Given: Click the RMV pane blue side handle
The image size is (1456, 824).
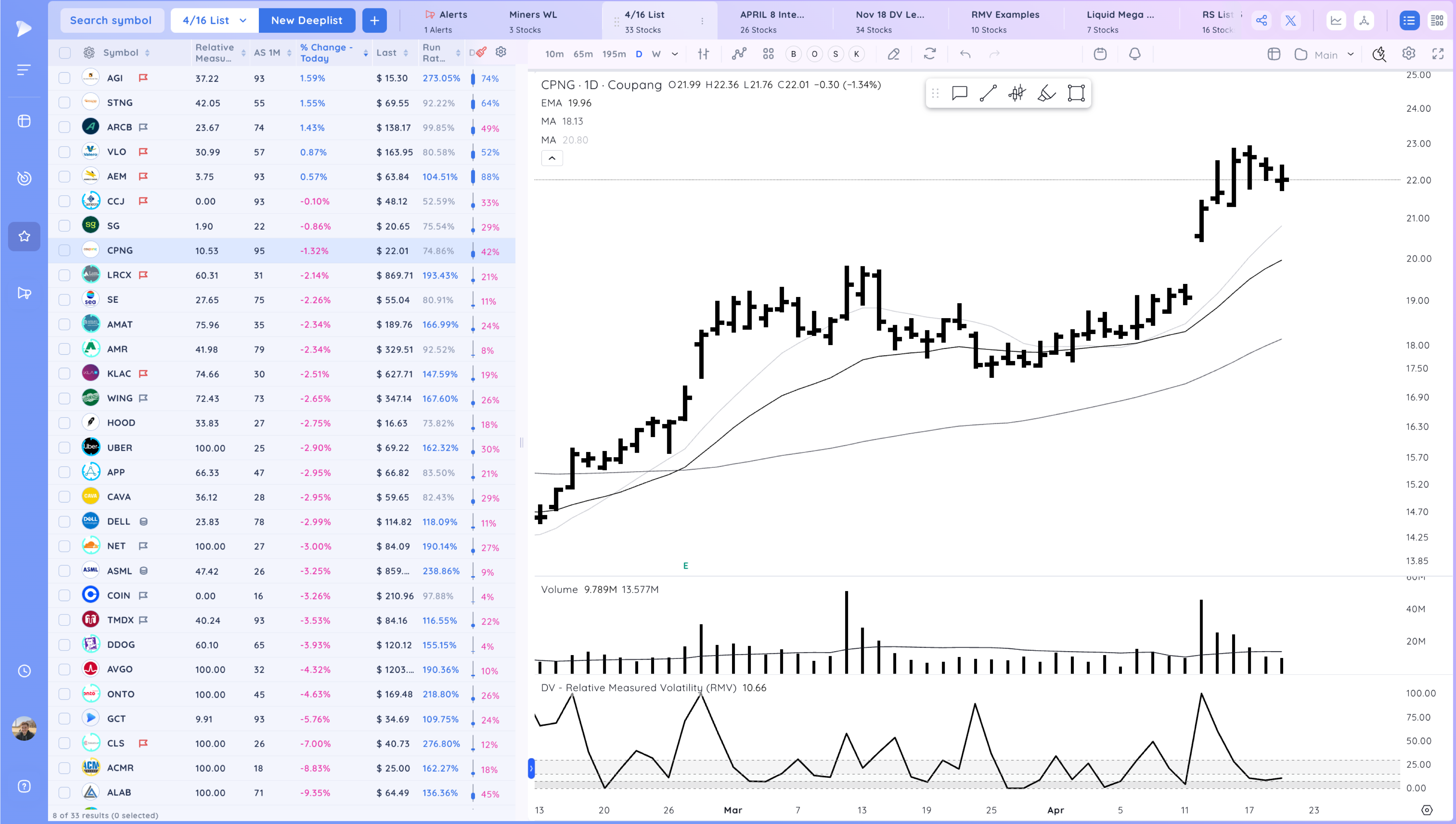Looking at the screenshot, I should click(x=531, y=768).
